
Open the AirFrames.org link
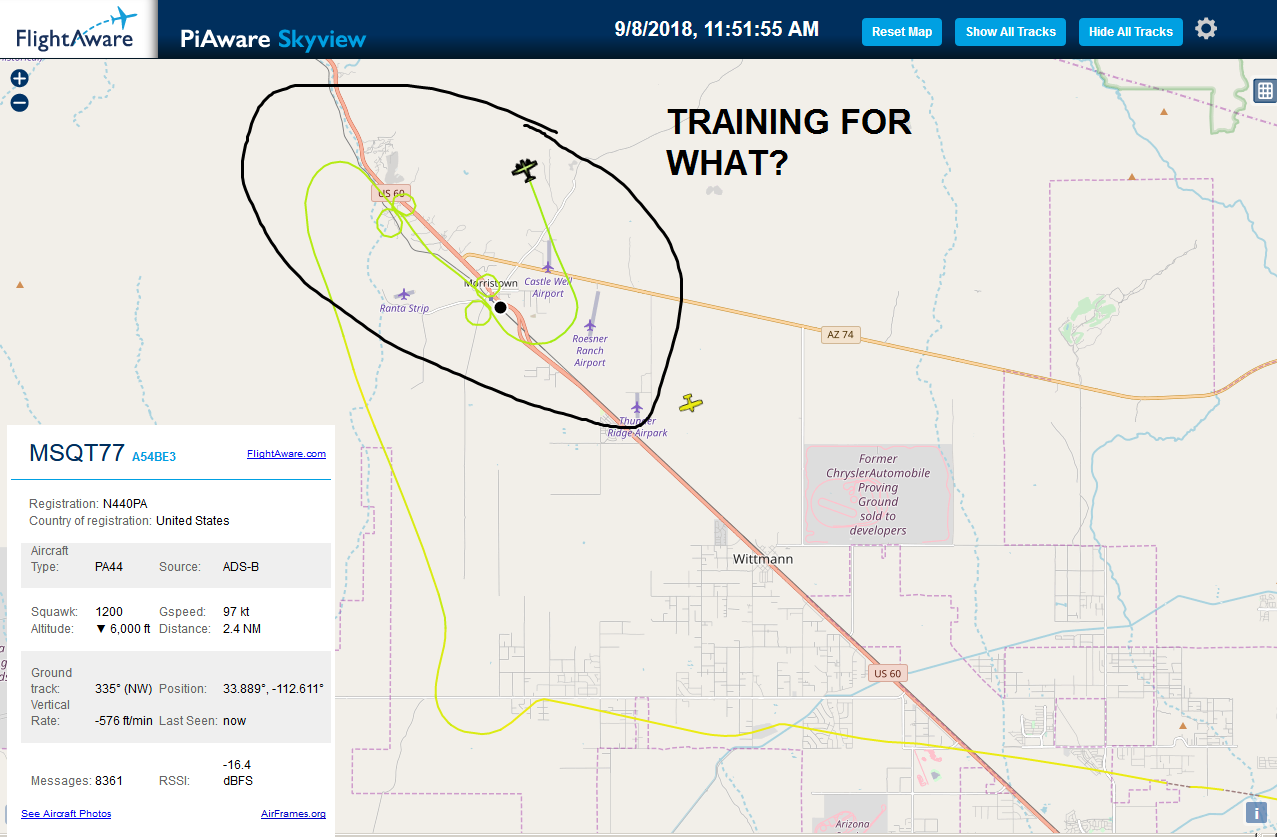[x=293, y=814]
